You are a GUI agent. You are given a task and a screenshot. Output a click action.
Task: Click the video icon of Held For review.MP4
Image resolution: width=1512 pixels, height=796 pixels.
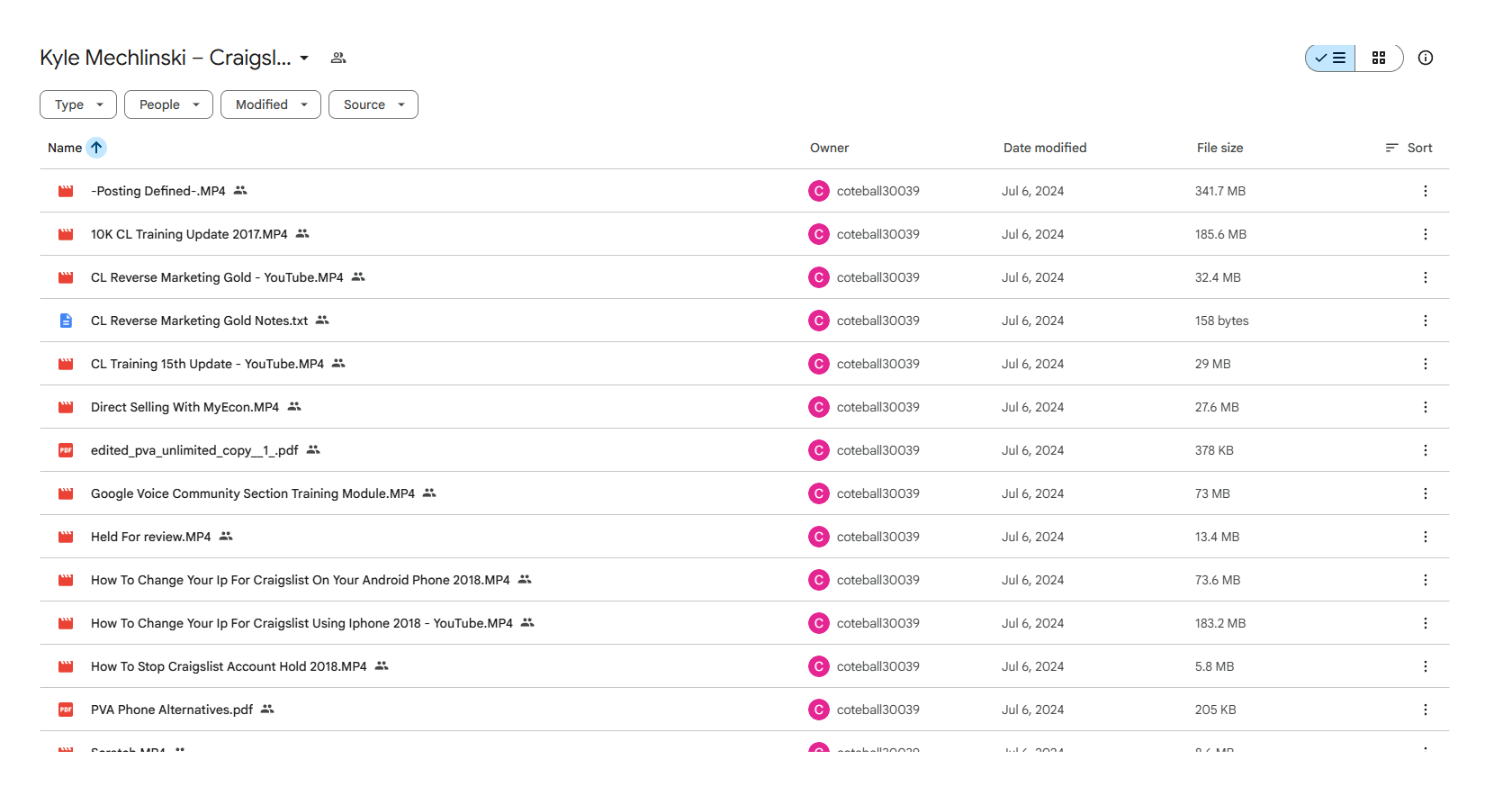click(x=66, y=537)
